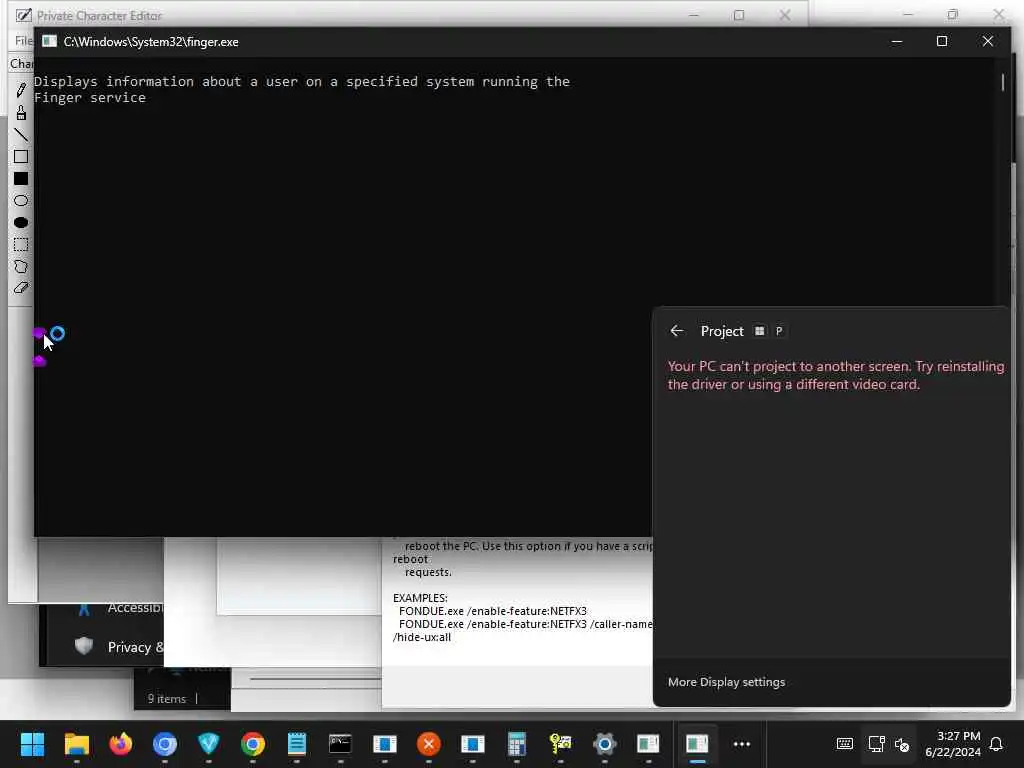Click the finger.exe title bar path text
1024x768 pixels.
coord(151,42)
